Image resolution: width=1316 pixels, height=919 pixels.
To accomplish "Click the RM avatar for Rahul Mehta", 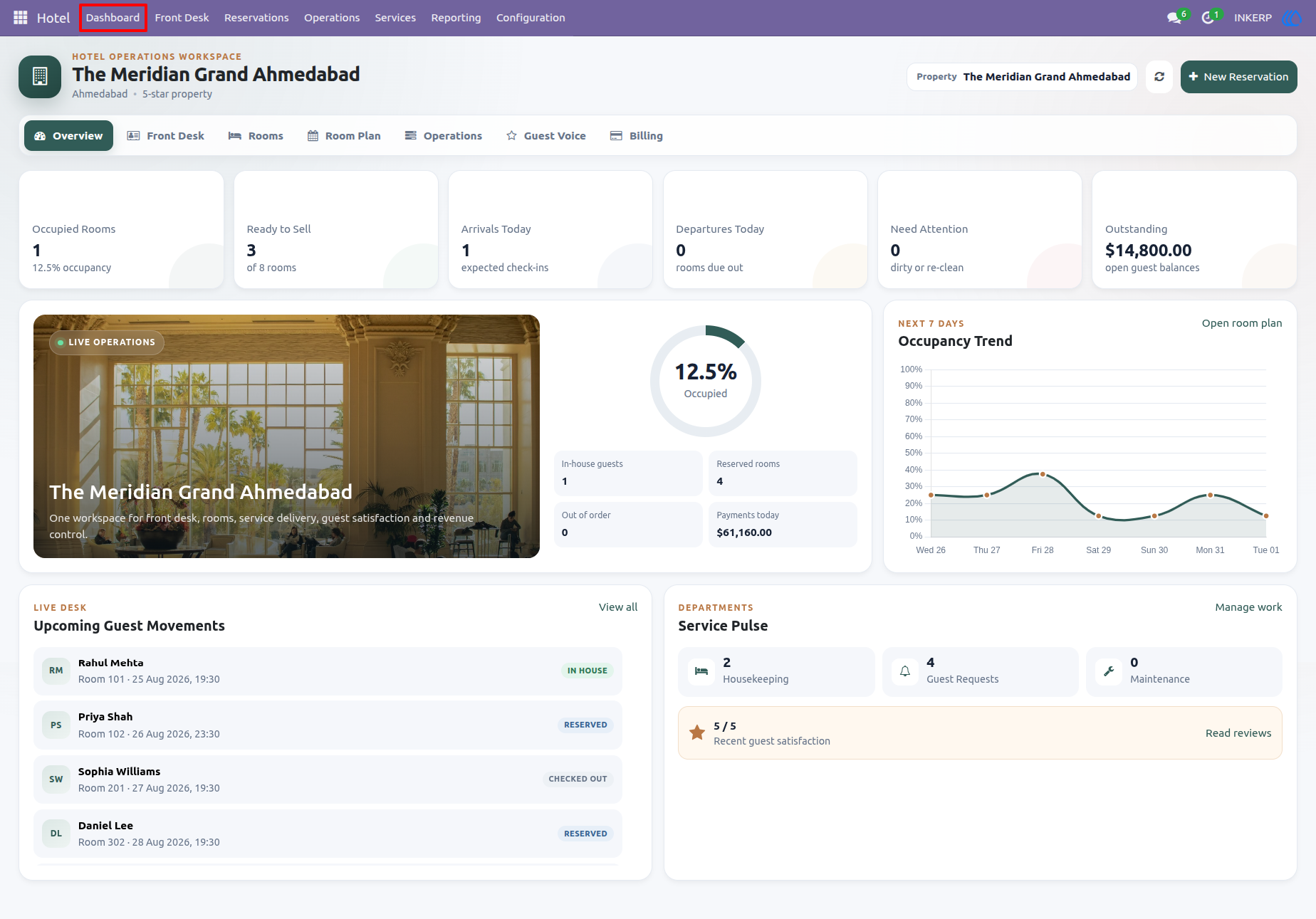I will (56, 671).
